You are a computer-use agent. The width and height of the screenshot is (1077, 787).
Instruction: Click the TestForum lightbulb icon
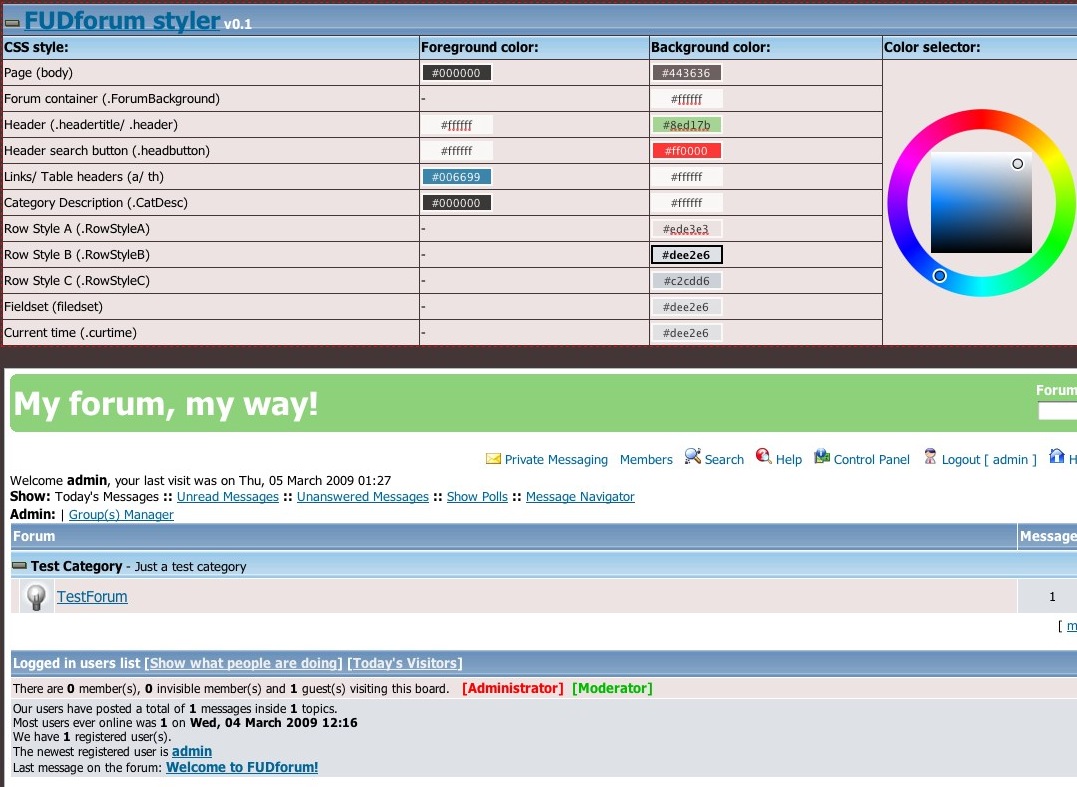click(x=36, y=596)
